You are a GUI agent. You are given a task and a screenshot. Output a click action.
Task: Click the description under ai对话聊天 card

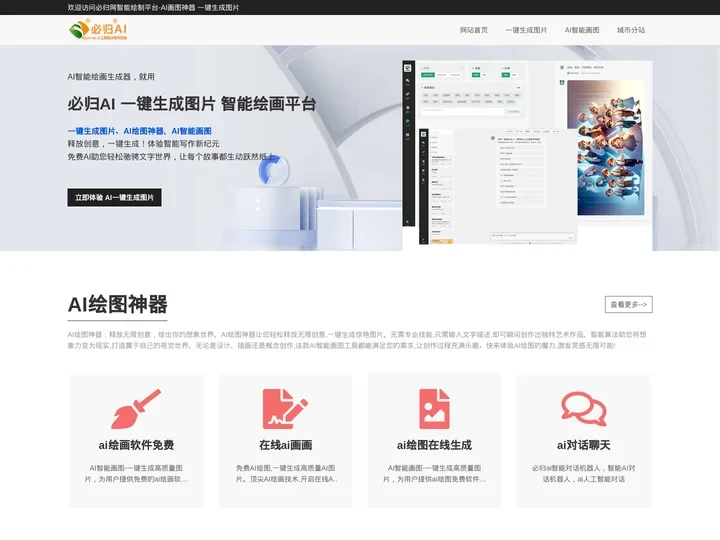584,473
